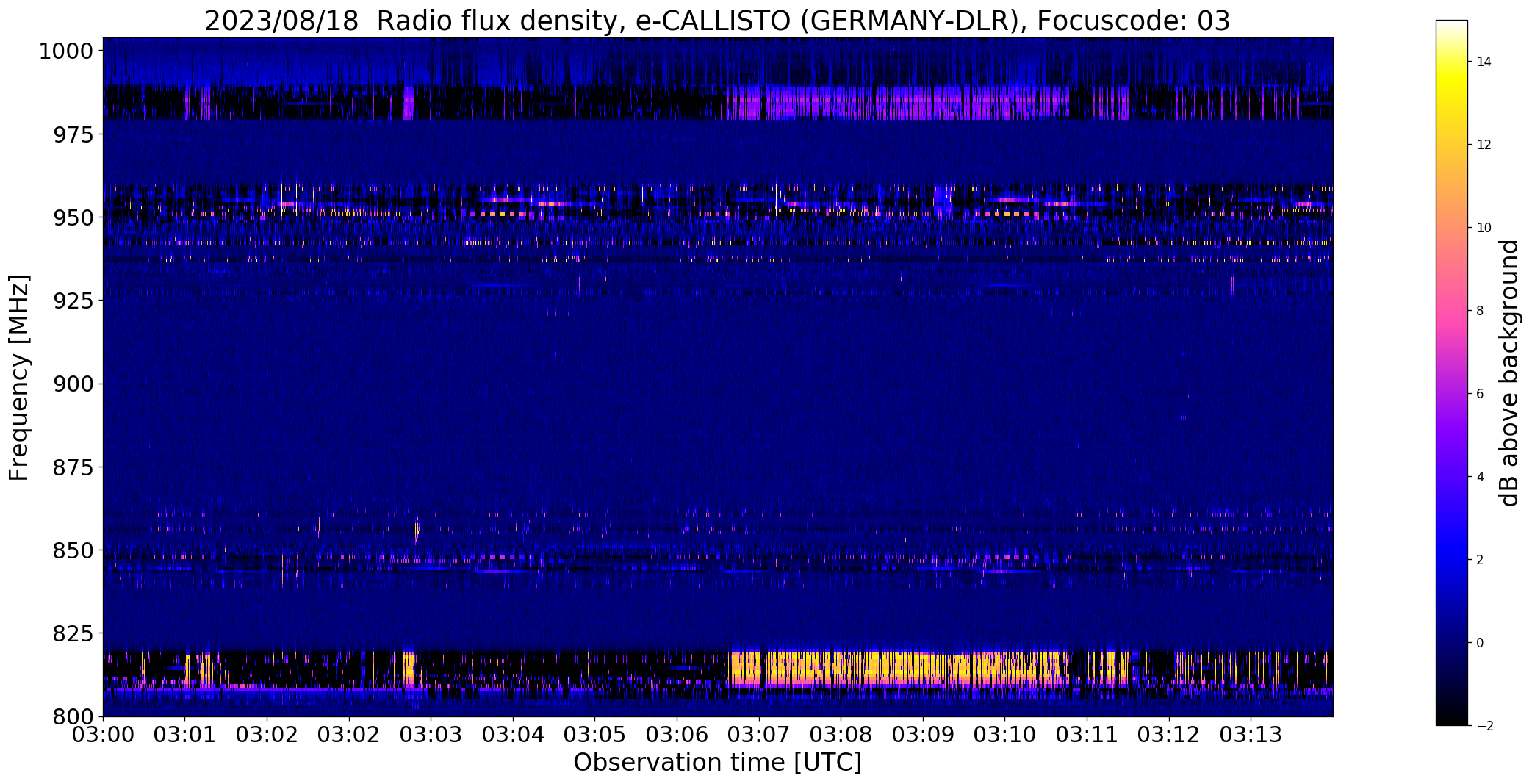
Task: Select the "Frequency [MHz]" y-axis label
Action: click(x=19, y=378)
